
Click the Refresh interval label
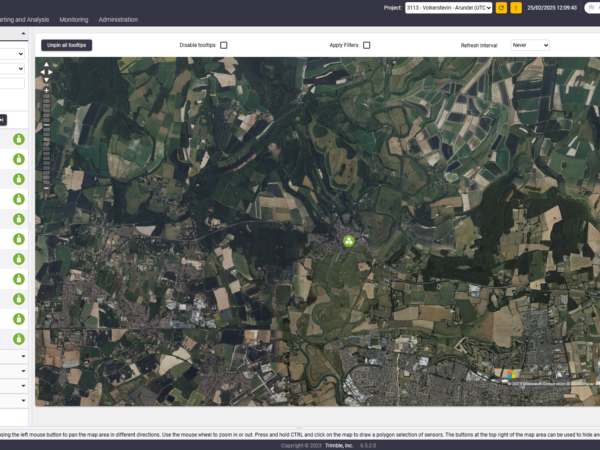click(479, 45)
